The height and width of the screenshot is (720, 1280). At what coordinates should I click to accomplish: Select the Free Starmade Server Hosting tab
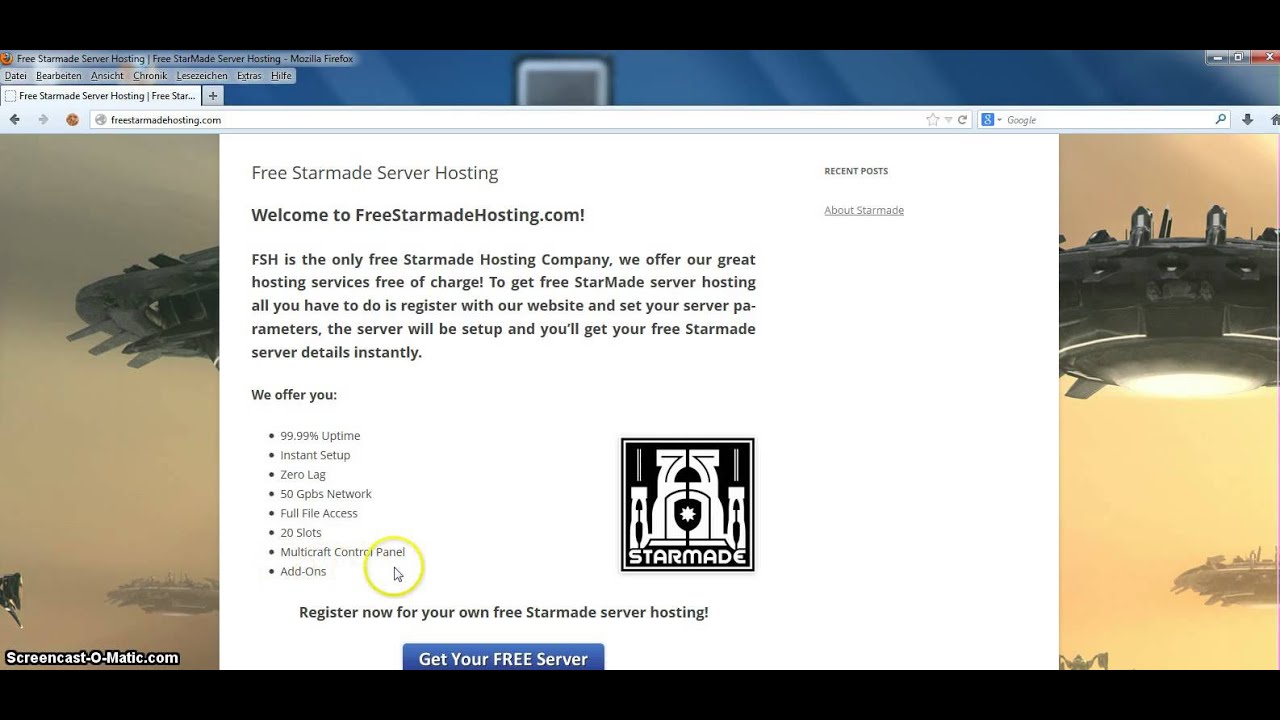coord(100,96)
